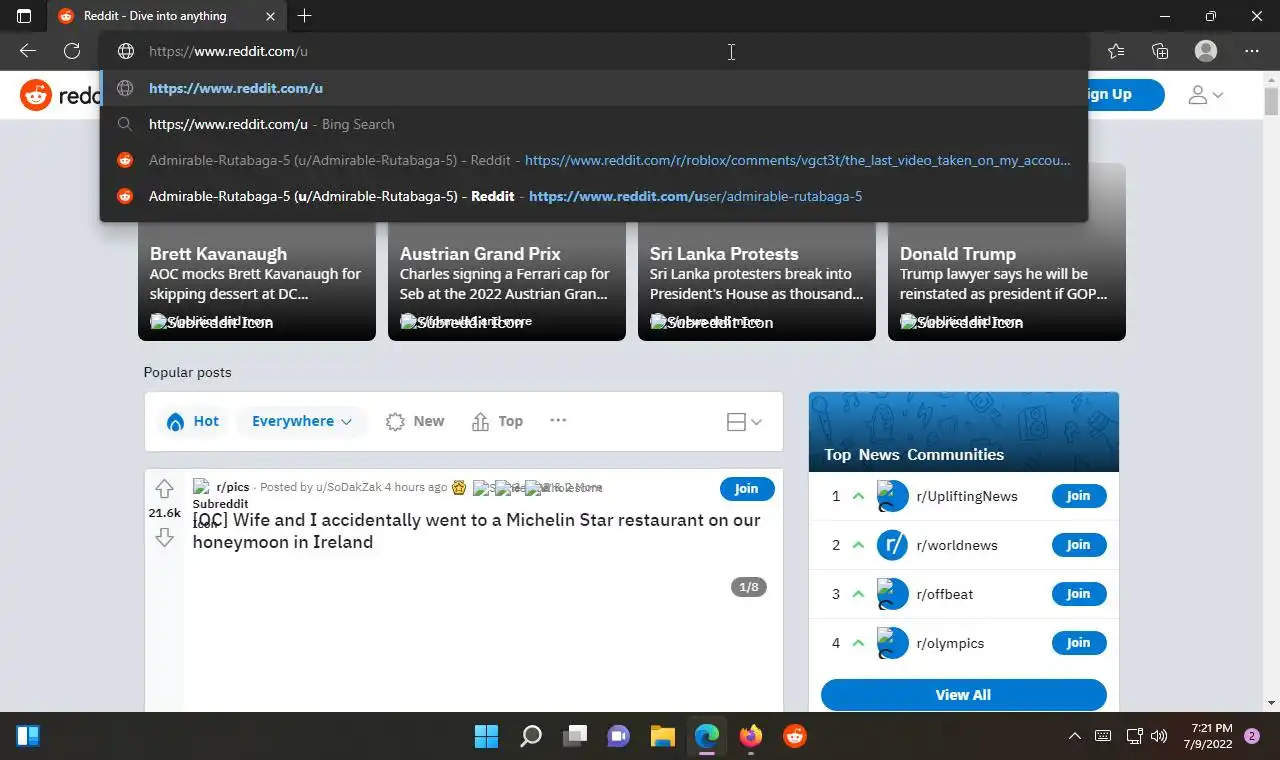This screenshot has height=760, width=1280.
Task: Join the r/pics community
Action: [x=747, y=488]
